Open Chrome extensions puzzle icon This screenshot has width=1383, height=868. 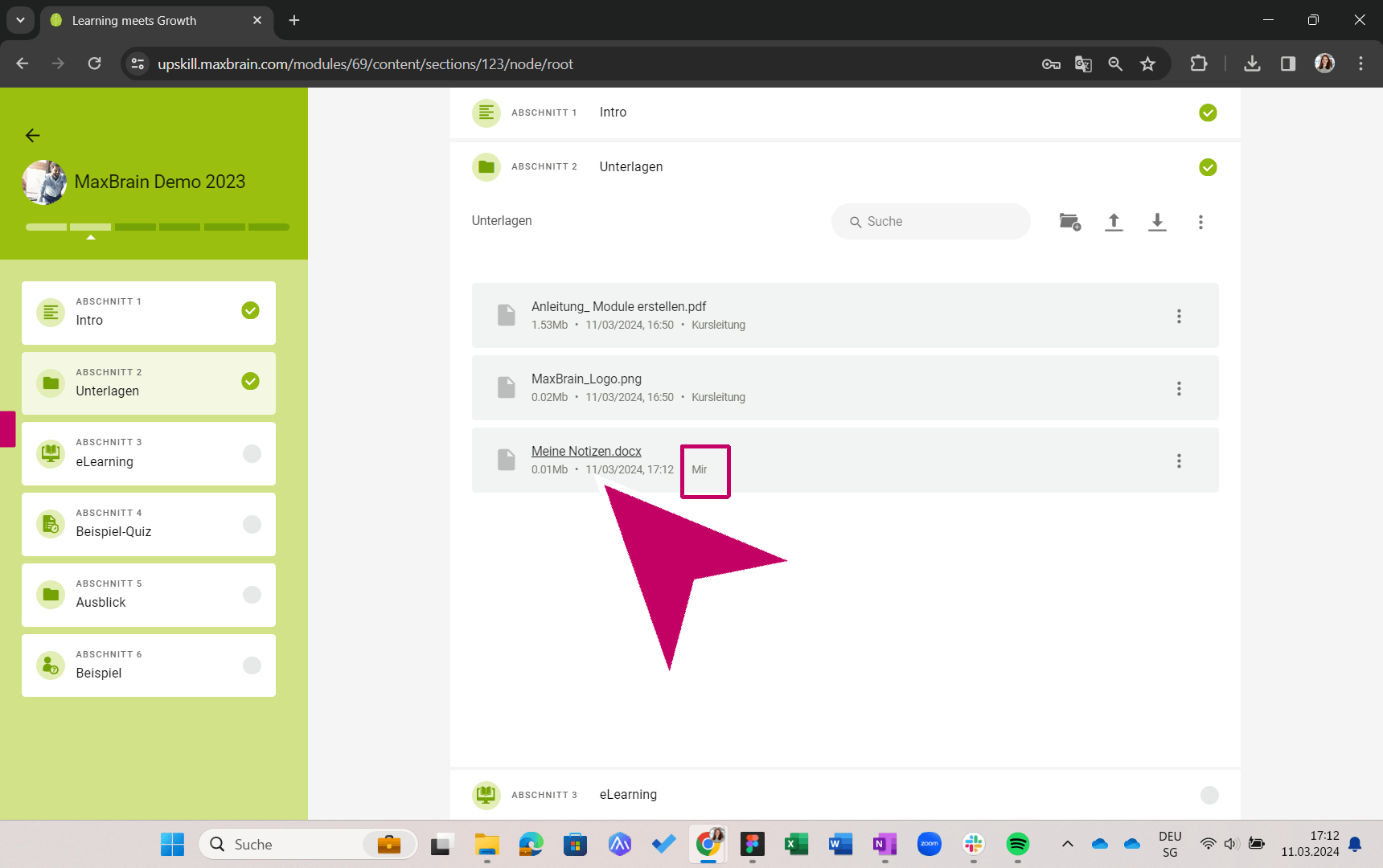(x=1199, y=63)
